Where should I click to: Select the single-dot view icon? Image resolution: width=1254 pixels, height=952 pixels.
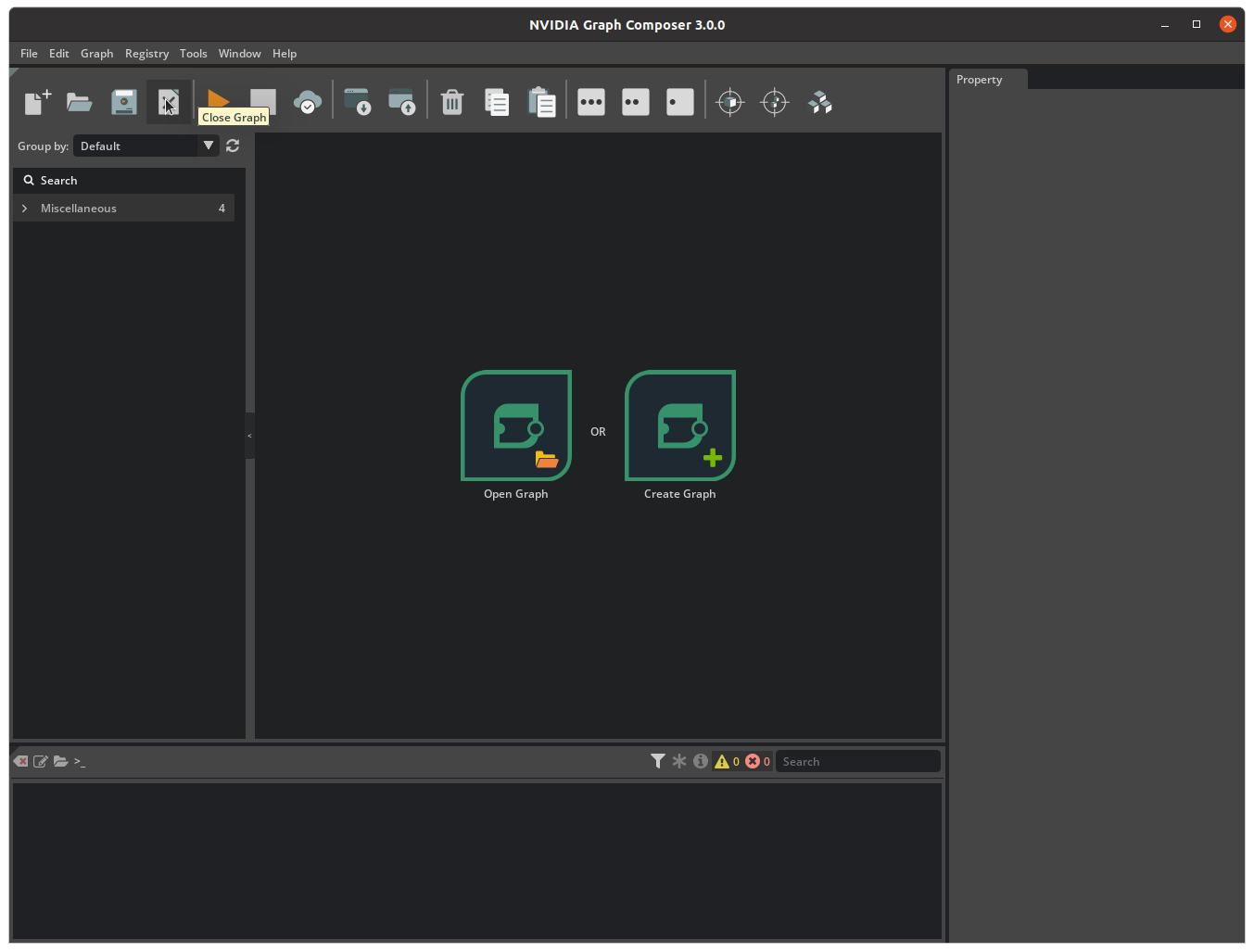click(x=680, y=102)
